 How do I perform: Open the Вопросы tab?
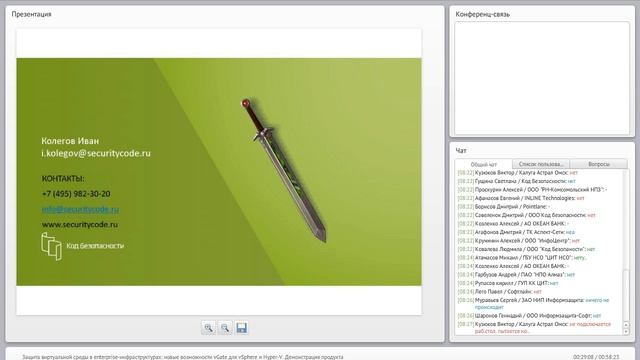click(x=599, y=164)
